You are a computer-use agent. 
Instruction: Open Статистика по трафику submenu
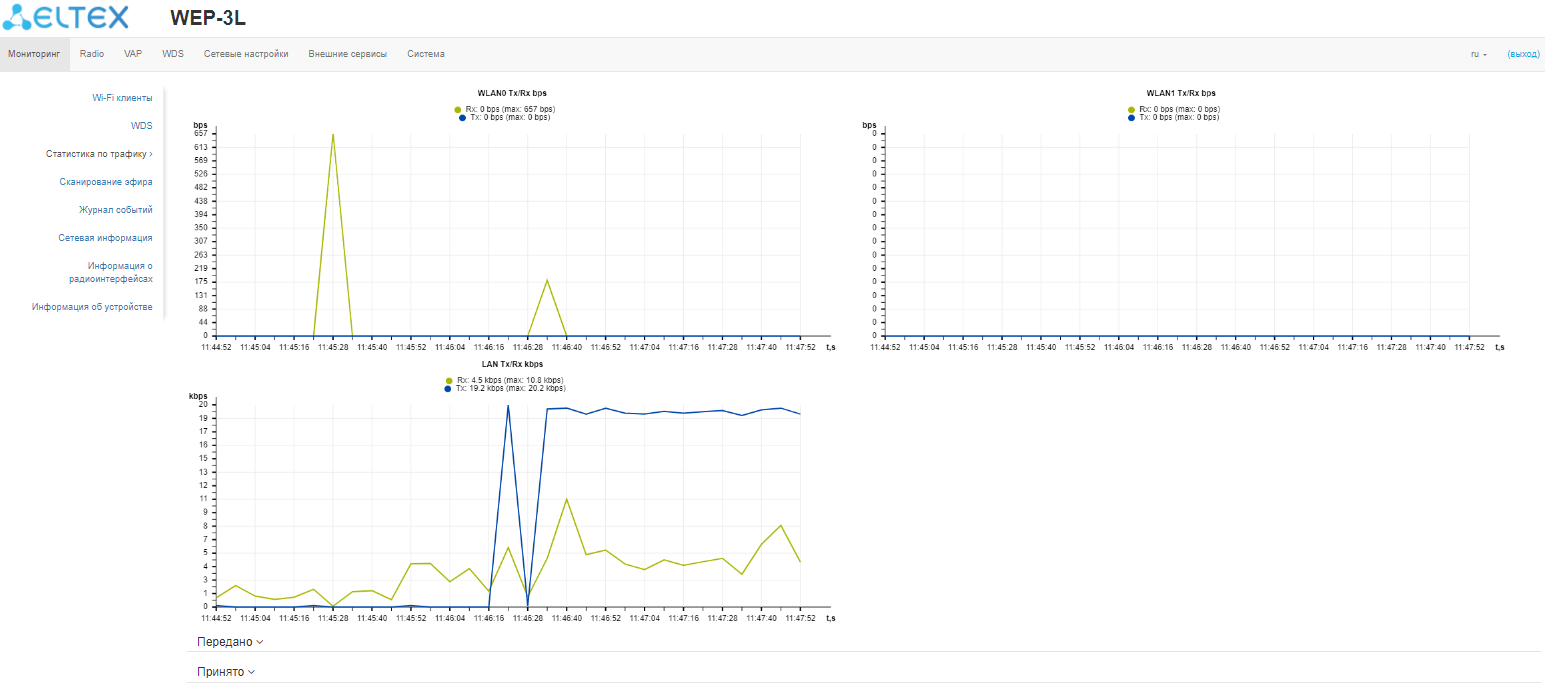pyautogui.click(x=99, y=154)
